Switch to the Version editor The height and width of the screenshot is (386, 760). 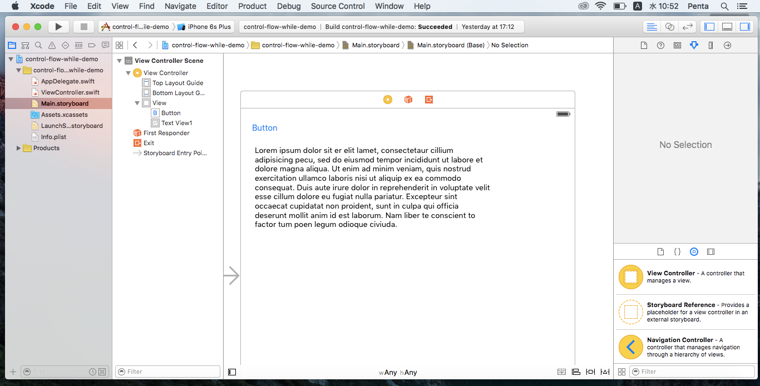(688, 27)
